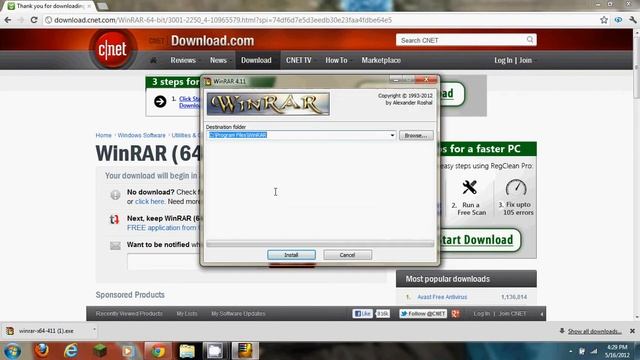Bookmark this page with star icon
The image size is (640, 360).
click(x=604, y=20)
